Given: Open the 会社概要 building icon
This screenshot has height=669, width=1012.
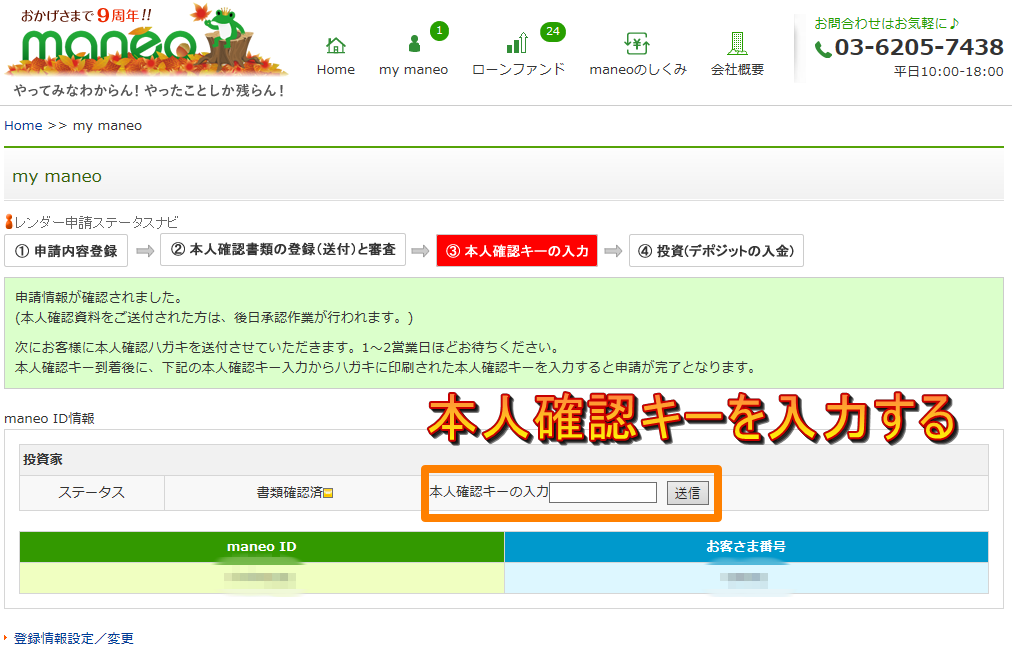Looking at the screenshot, I should click(x=737, y=43).
